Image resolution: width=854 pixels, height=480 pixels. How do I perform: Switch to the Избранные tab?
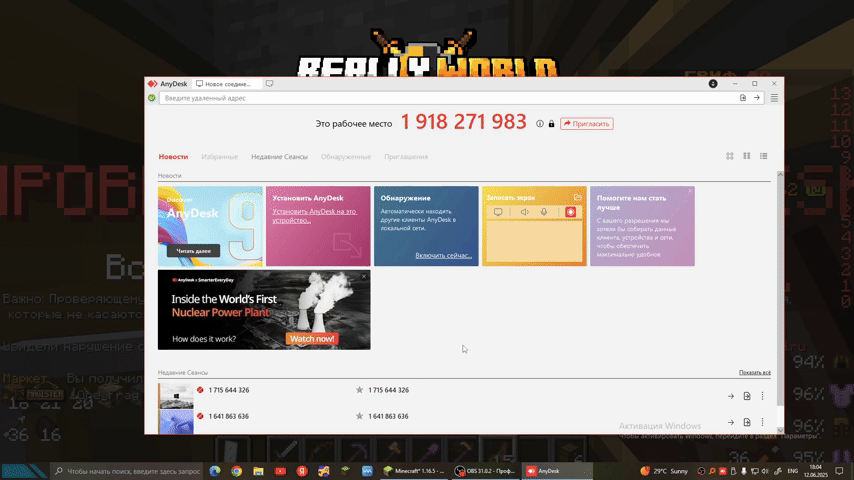[x=219, y=156]
